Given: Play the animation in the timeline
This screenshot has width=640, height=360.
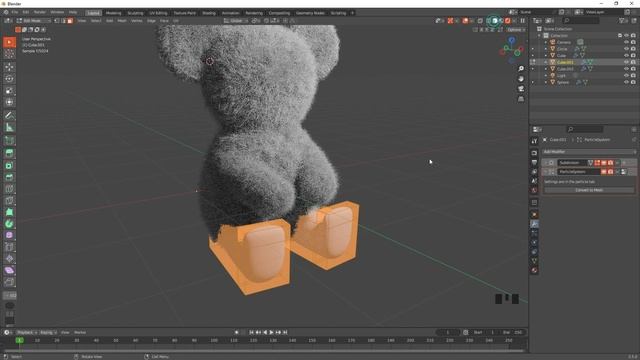Looking at the screenshot, I should point(271,332).
